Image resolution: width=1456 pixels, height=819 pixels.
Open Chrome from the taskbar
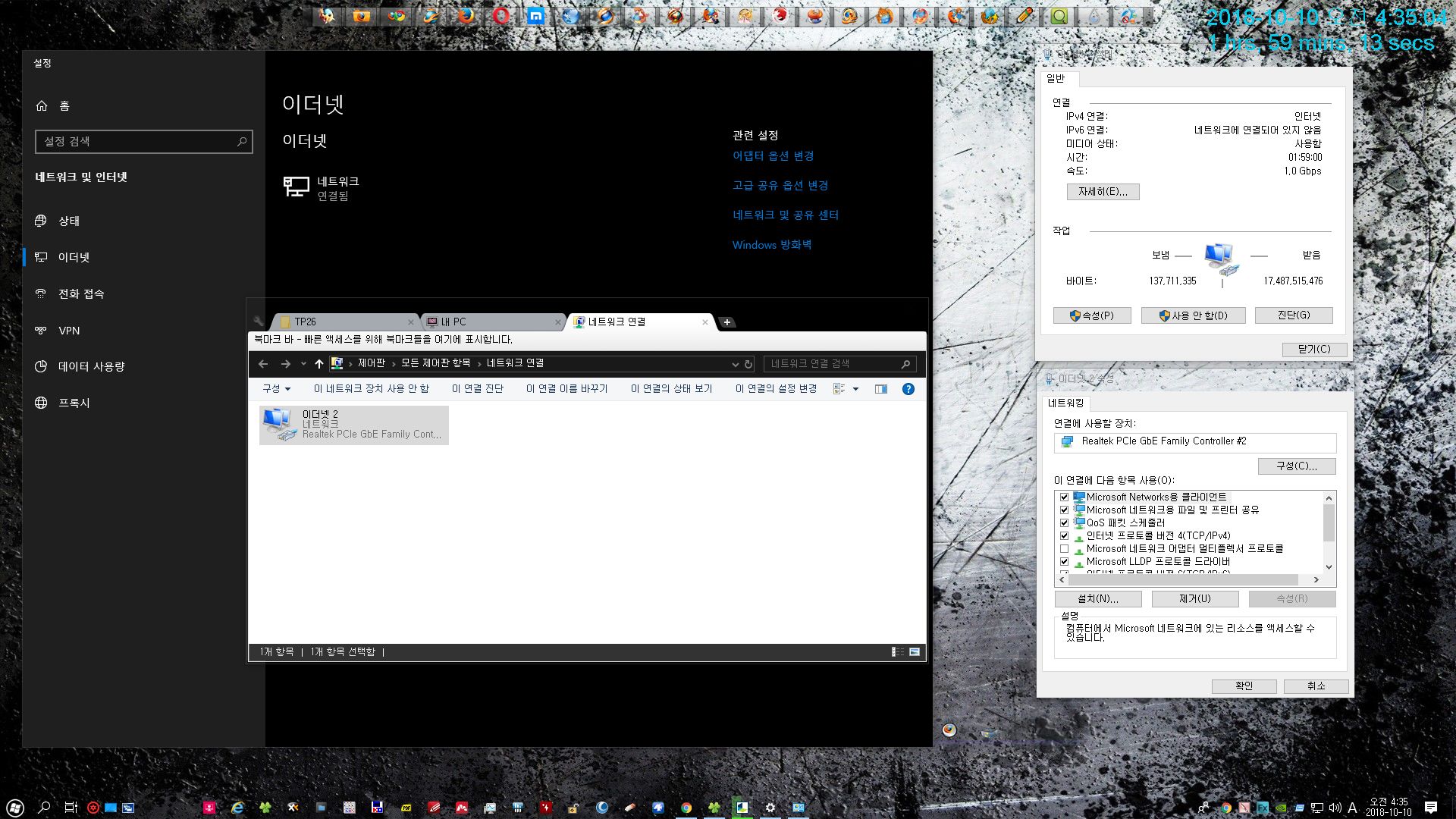point(686,808)
